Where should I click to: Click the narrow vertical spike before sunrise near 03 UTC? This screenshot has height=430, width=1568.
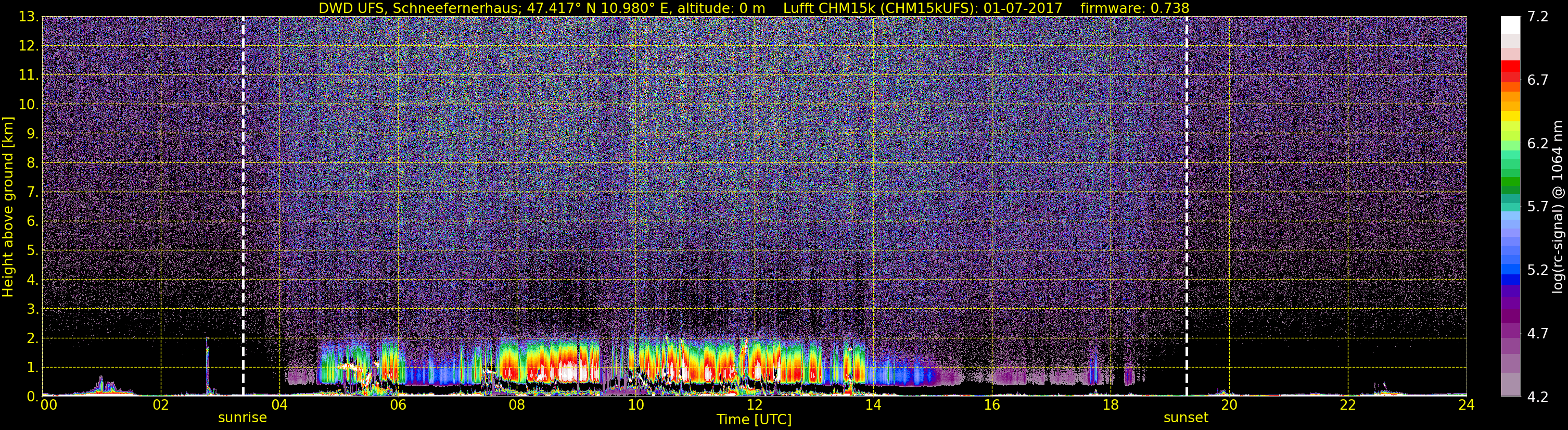[x=207, y=365]
